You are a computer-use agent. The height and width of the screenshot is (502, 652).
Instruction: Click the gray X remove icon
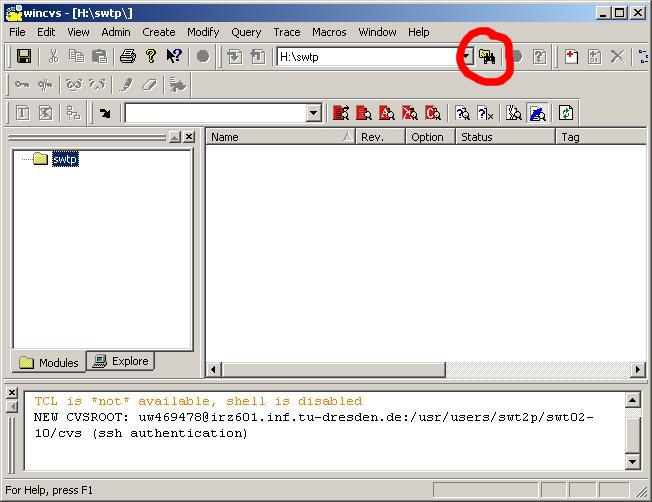617,57
